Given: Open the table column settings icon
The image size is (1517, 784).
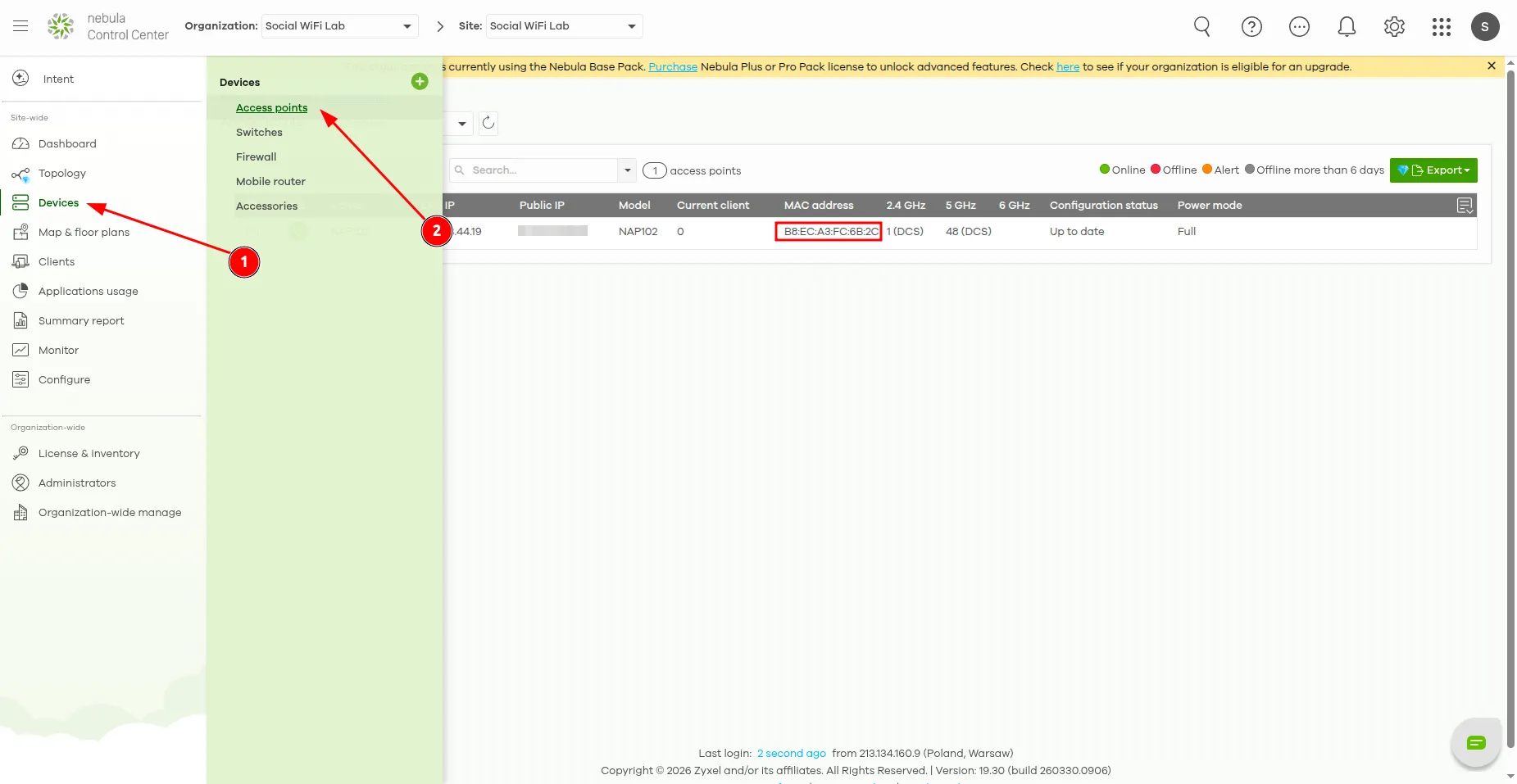Looking at the screenshot, I should [x=1465, y=206].
